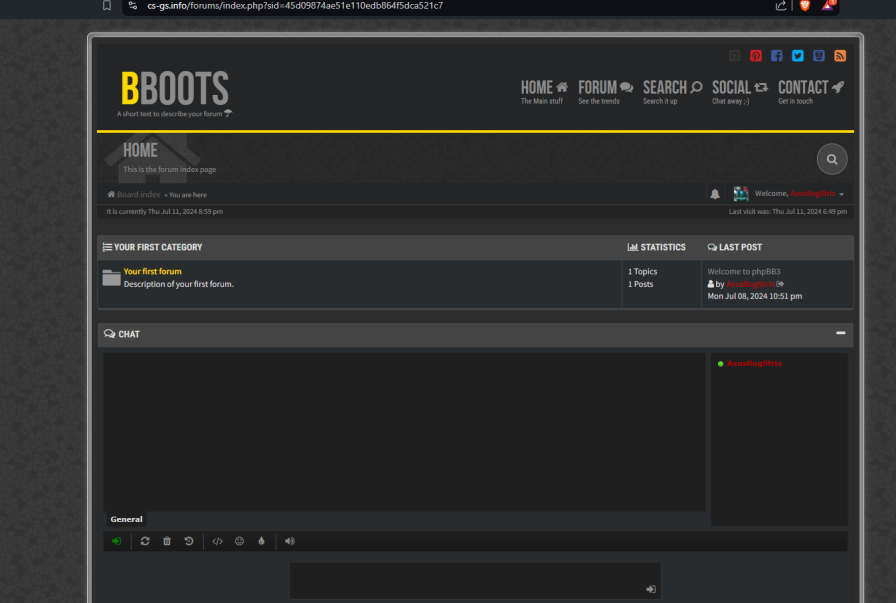The image size is (896, 603).
Task: Open the GitHub social icon link
Action: pos(735,55)
